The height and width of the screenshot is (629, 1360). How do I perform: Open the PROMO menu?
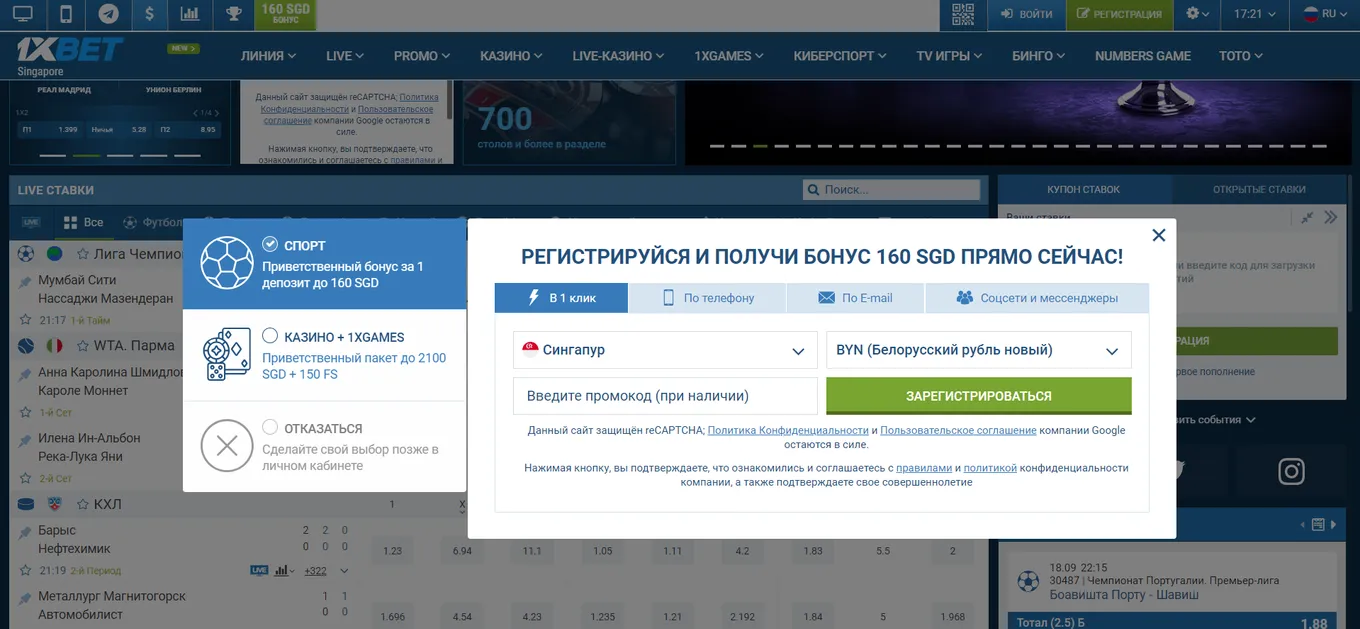pyautogui.click(x=422, y=56)
